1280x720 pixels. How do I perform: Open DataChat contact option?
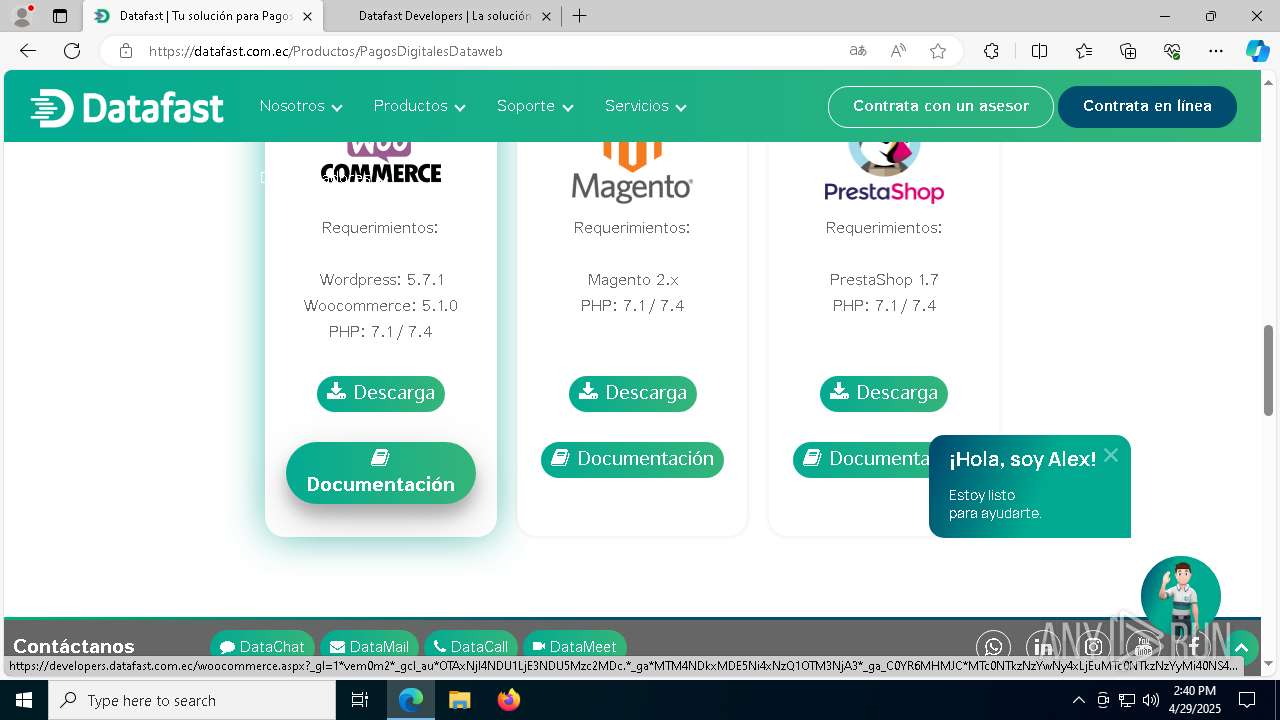point(263,646)
